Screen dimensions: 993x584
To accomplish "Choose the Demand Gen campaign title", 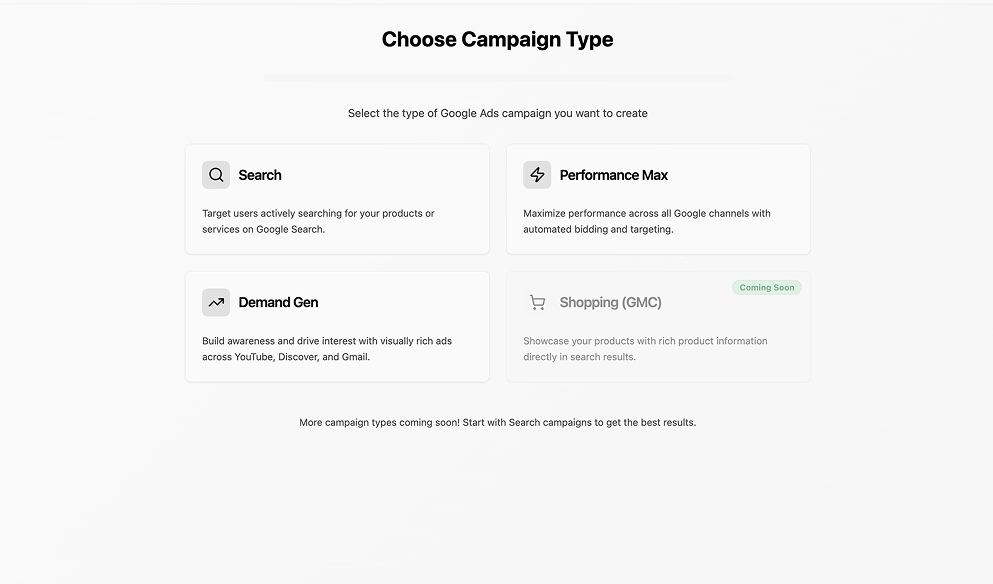I will pos(278,302).
